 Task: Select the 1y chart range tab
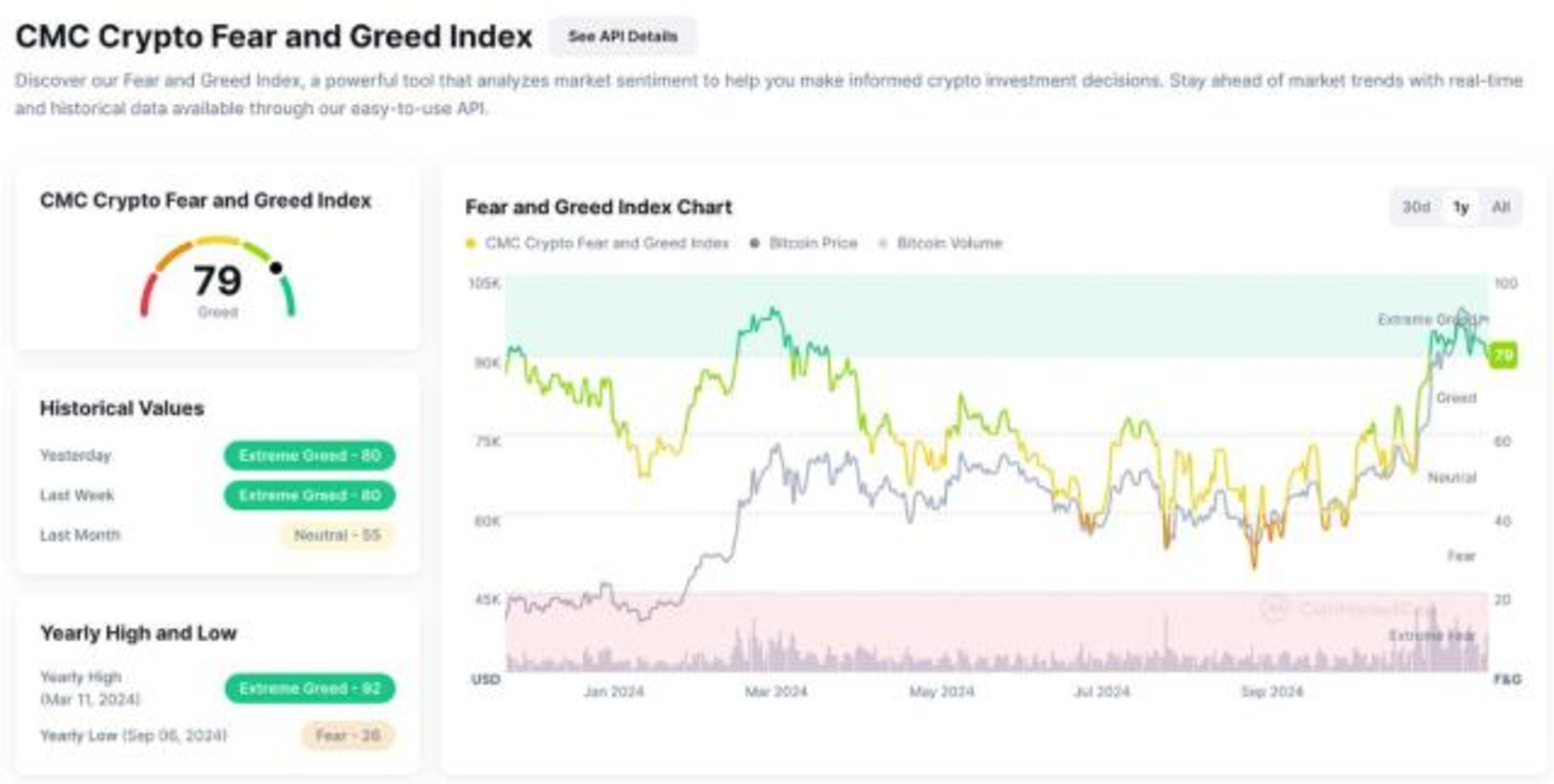(x=1461, y=207)
